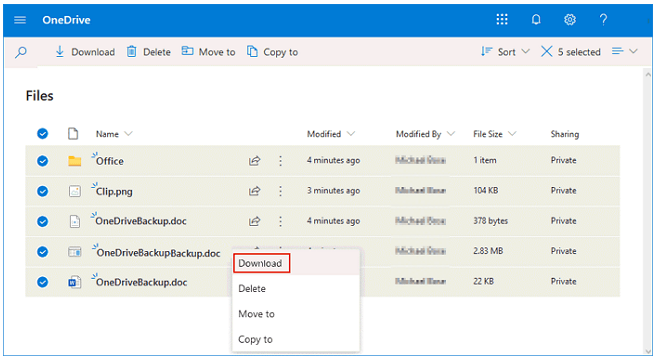
Task: Click the Sharing column header
Action: pos(565,134)
